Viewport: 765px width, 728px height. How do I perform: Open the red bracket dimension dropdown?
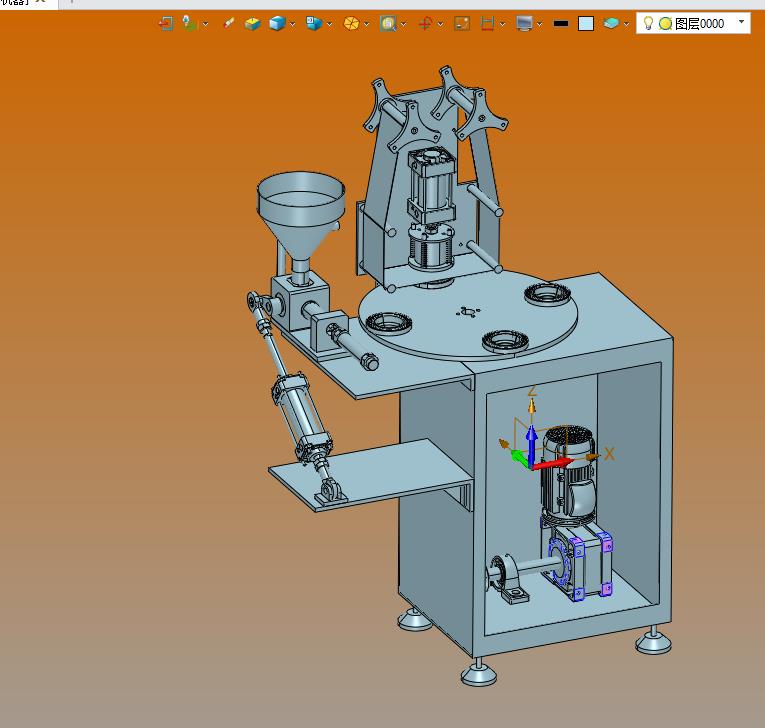(502, 24)
